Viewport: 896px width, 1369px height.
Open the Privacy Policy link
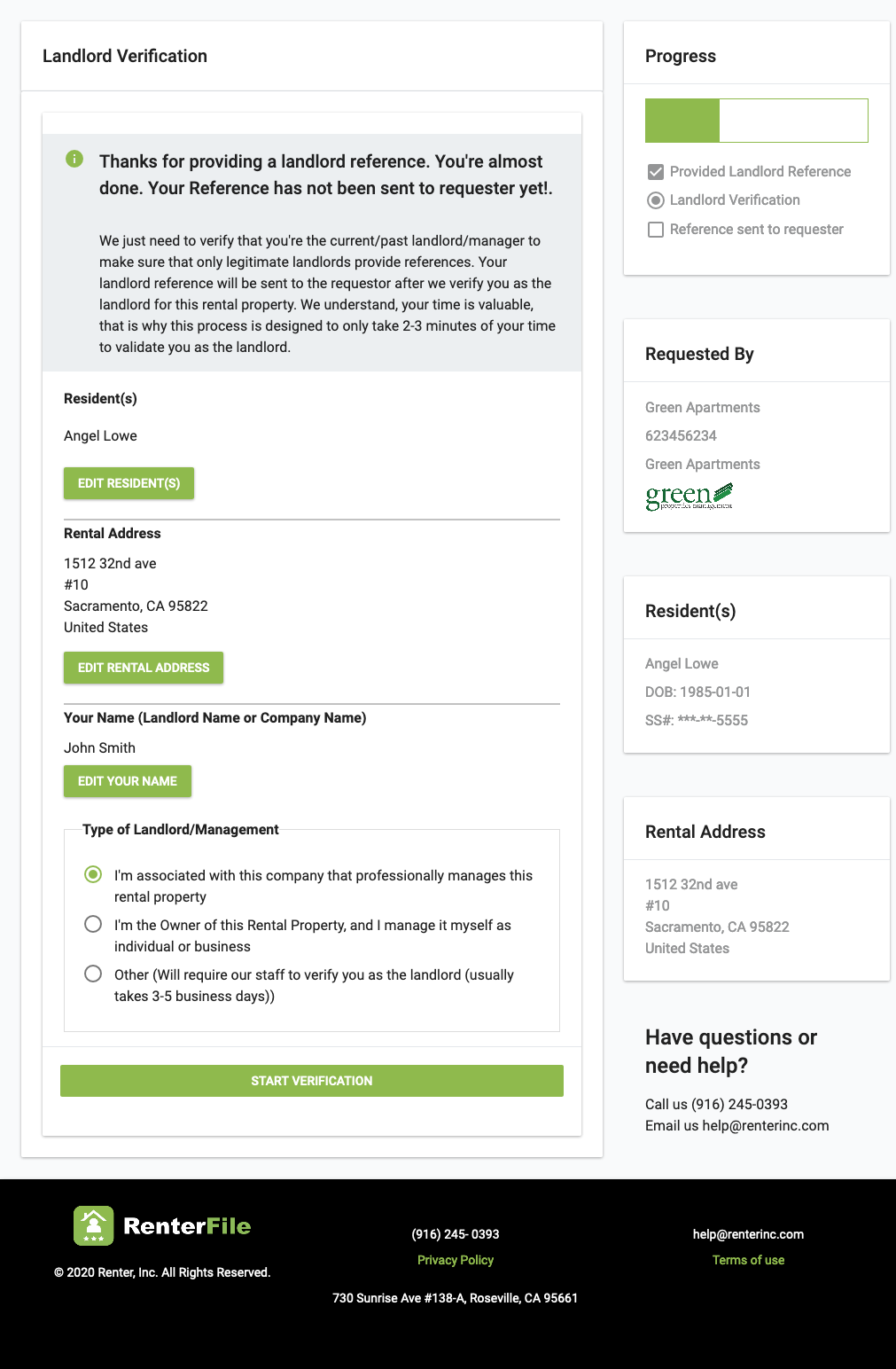(456, 1260)
